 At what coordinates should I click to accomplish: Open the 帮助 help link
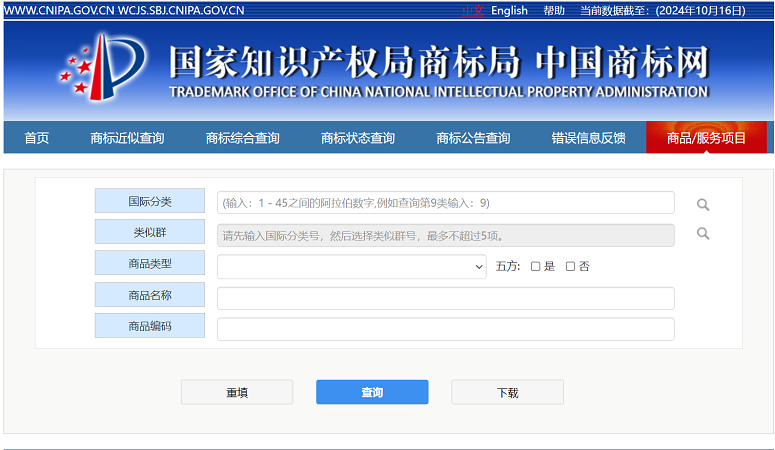click(x=554, y=10)
